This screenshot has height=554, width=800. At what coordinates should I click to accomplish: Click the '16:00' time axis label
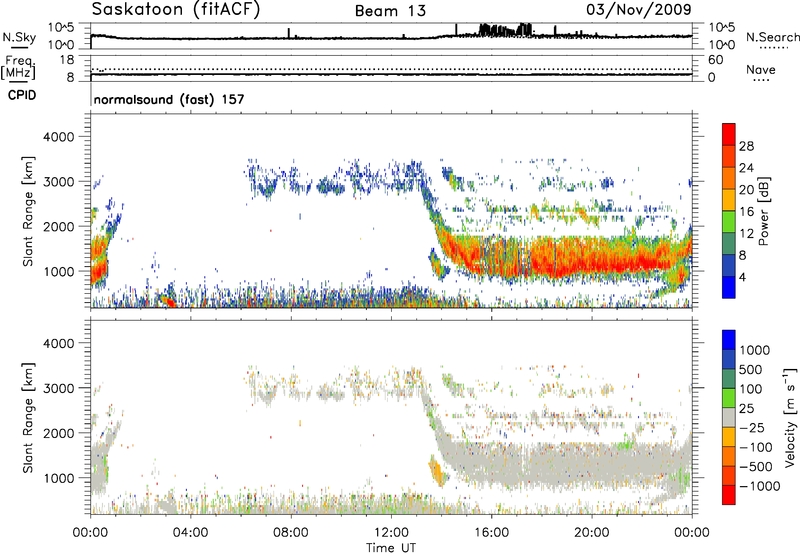pyautogui.click(x=491, y=533)
